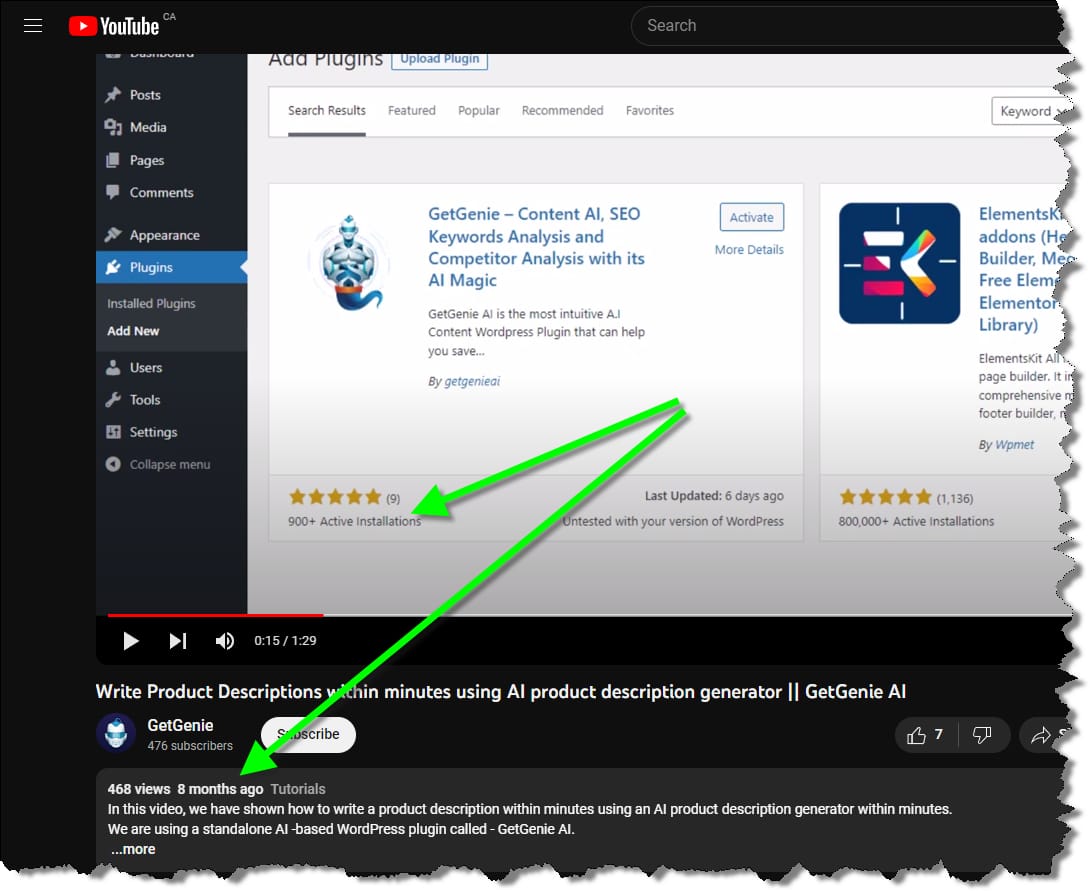Click the video title text
The image size is (1090, 891).
501,692
